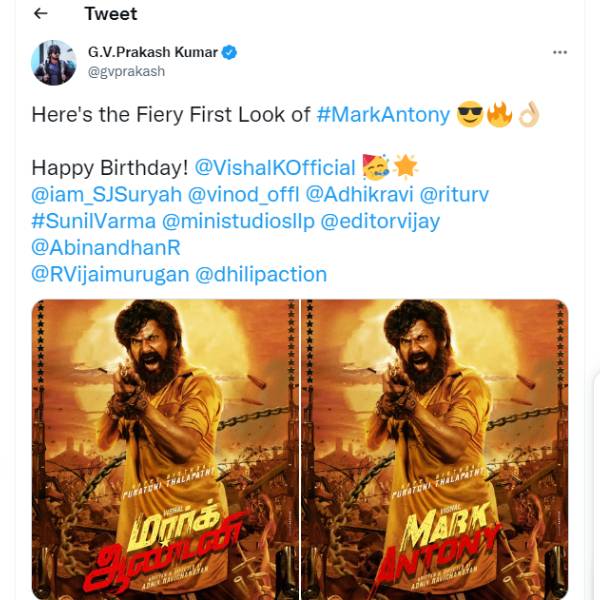Open the @gvprakash handle
This screenshot has height=600, width=600.
pos(126,72)
